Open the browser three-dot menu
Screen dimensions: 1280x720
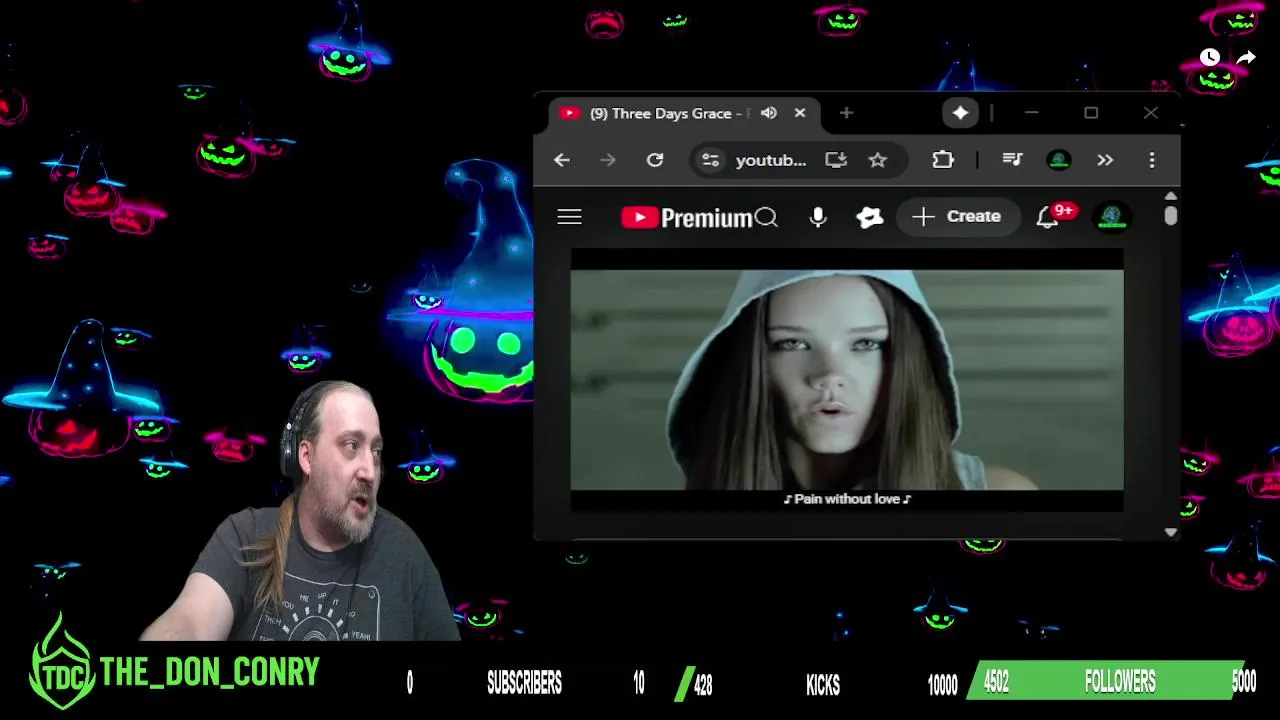coord(1152,160)
